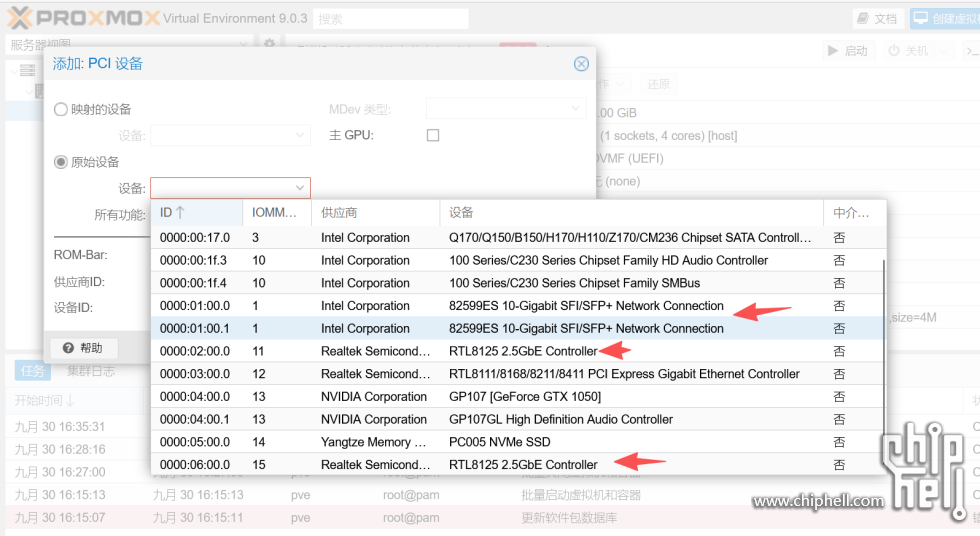Select the 原始设备 radio button
Image resolution: width=980 pixels, height=536 pixels.
point(62,162)
